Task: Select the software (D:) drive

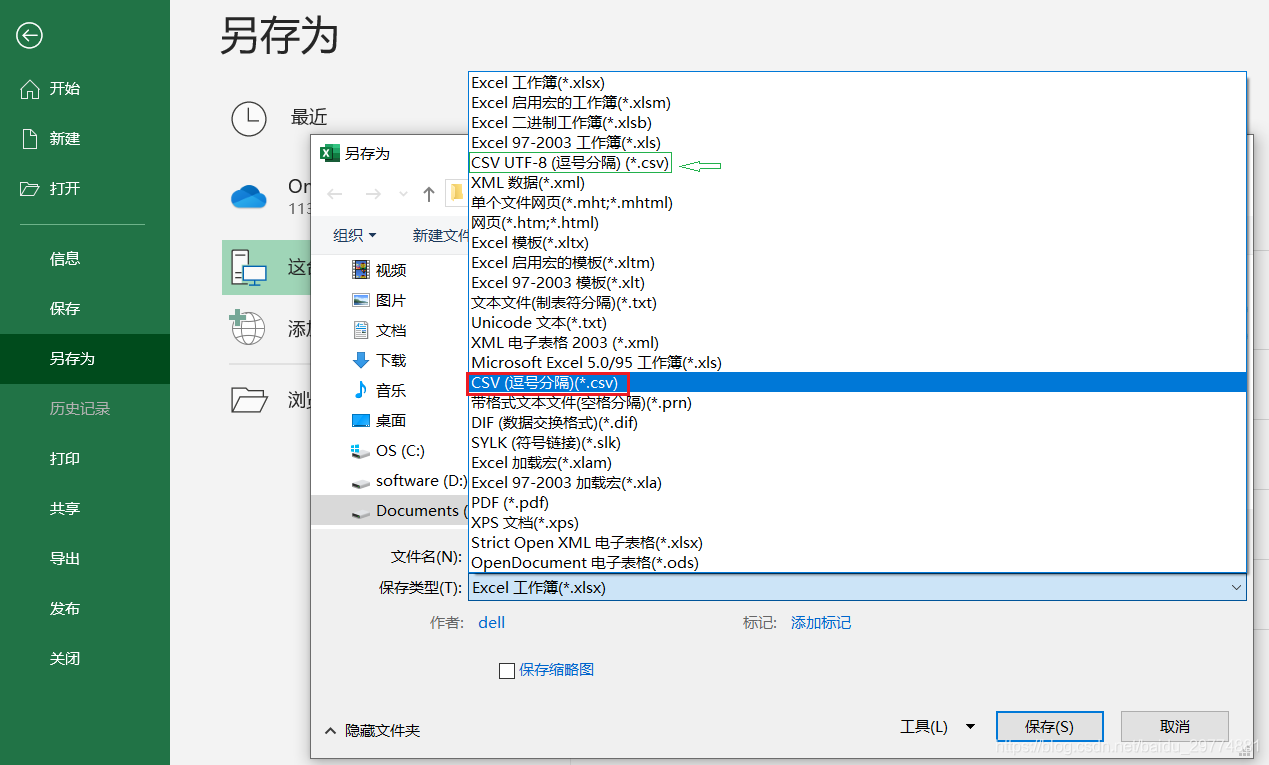Action: coord(408,481)
